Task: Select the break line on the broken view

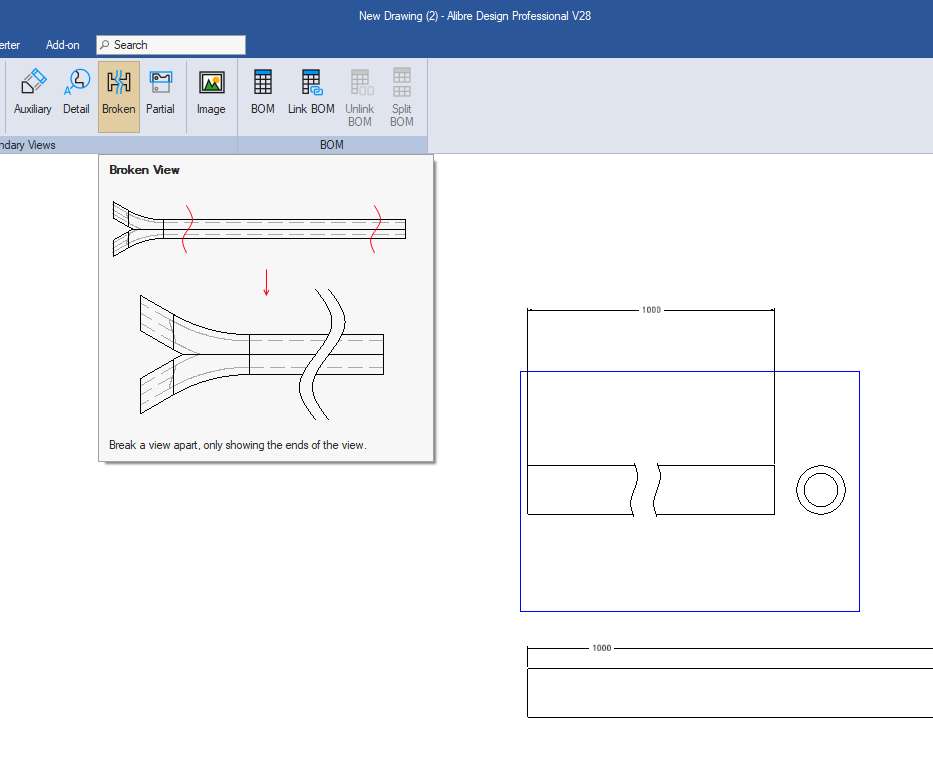Action: (x=646, y=490)
